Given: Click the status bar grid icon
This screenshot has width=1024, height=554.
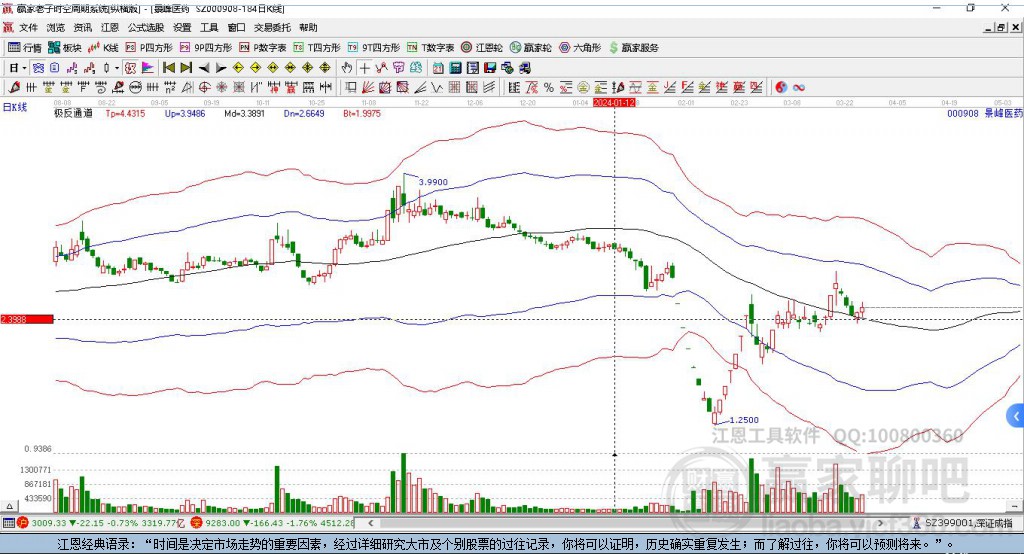Looking at the screenshot, I should [x=8, y=523].
